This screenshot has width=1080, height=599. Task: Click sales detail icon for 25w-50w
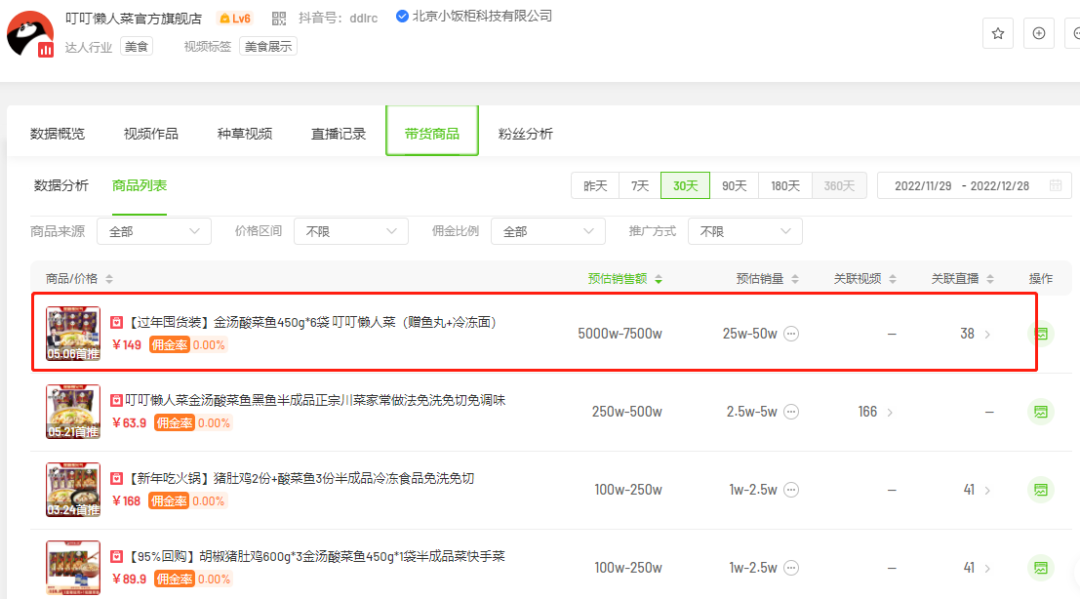pyautogui.click(x=791, y=334)
